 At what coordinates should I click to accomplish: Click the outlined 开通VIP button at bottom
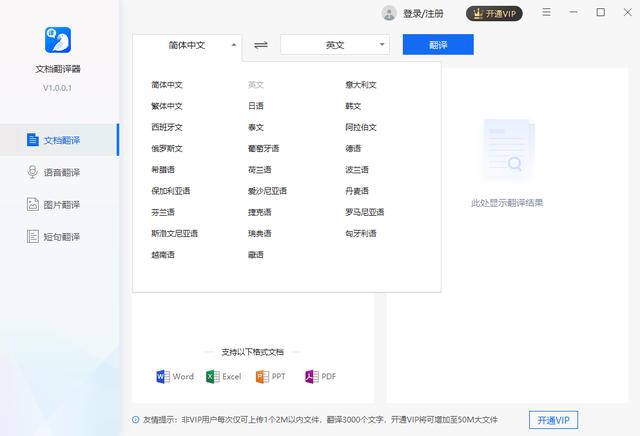(553, 420)
